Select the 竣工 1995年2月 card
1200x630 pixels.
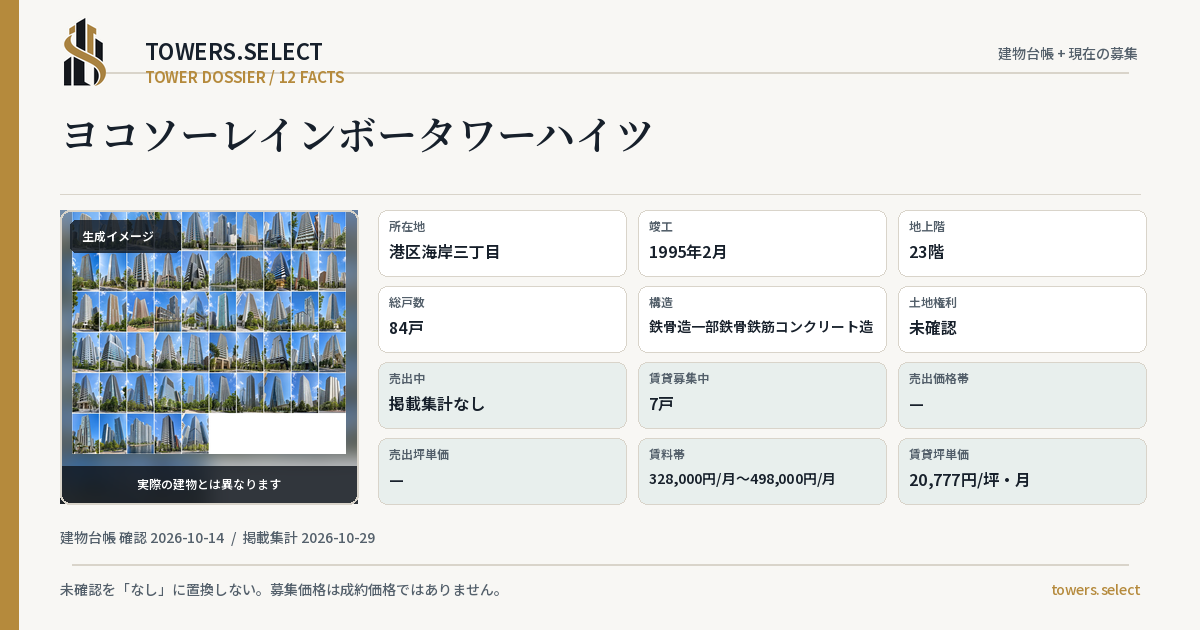click(762, 243)
